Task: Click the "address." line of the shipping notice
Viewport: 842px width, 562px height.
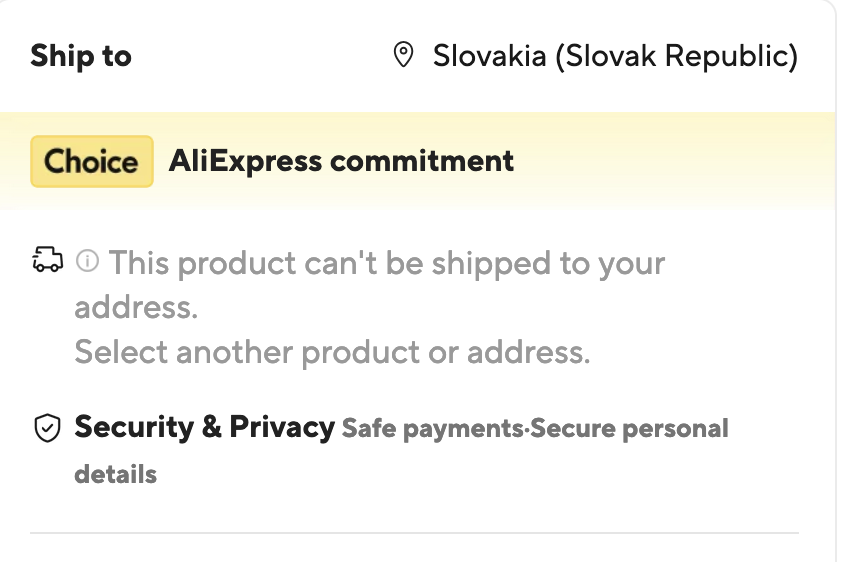Action: pos(136,307)
